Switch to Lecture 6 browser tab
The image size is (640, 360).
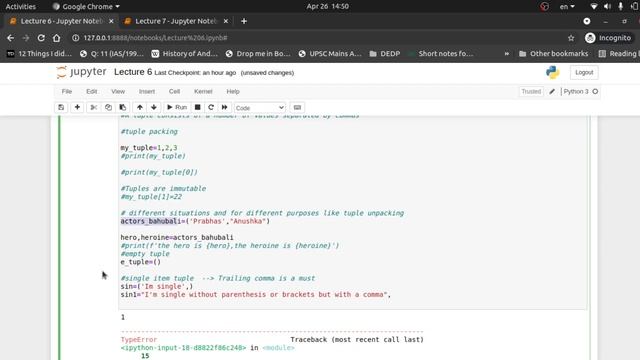61,21
